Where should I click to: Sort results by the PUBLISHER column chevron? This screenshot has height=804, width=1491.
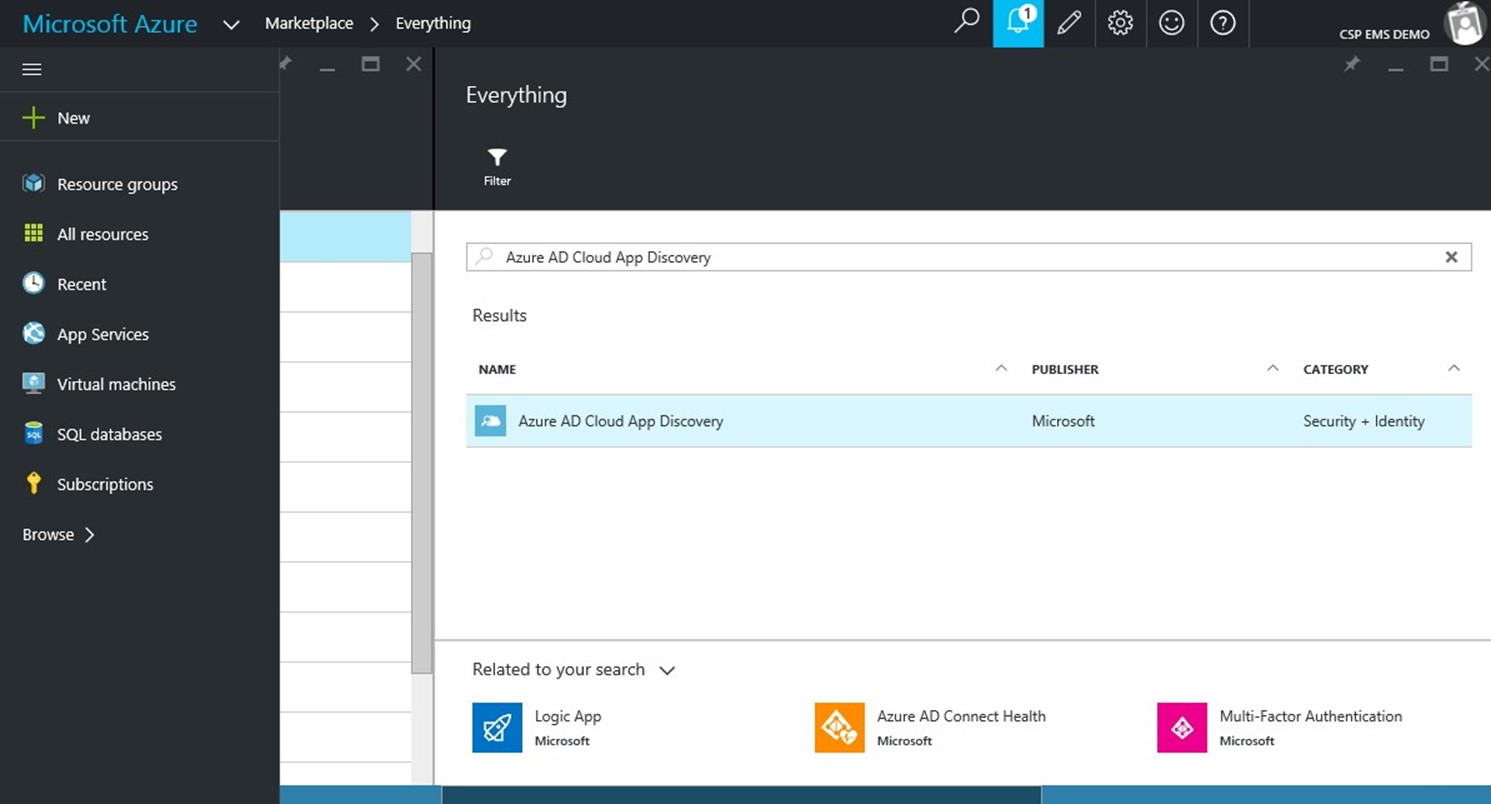(1272, 368)
